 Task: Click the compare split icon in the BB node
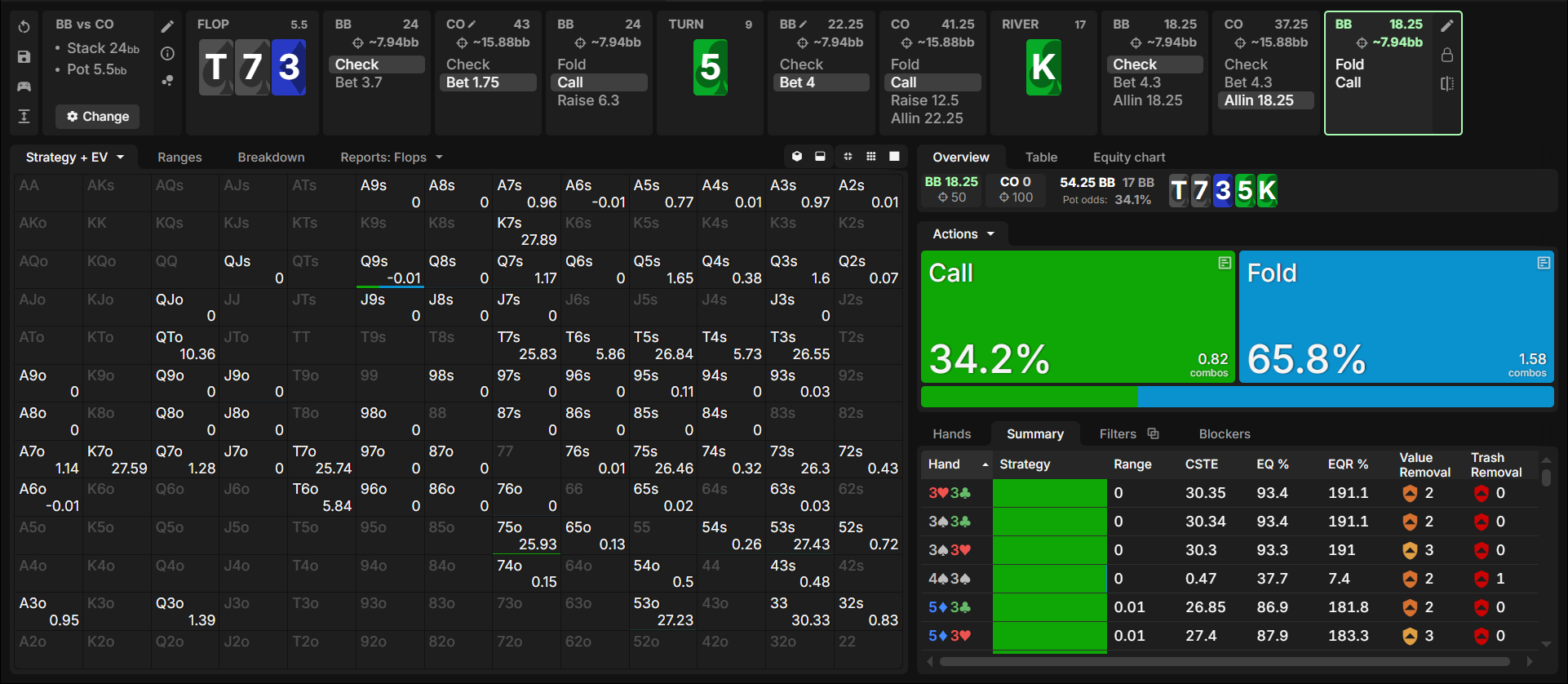[x=1447, y=83]
